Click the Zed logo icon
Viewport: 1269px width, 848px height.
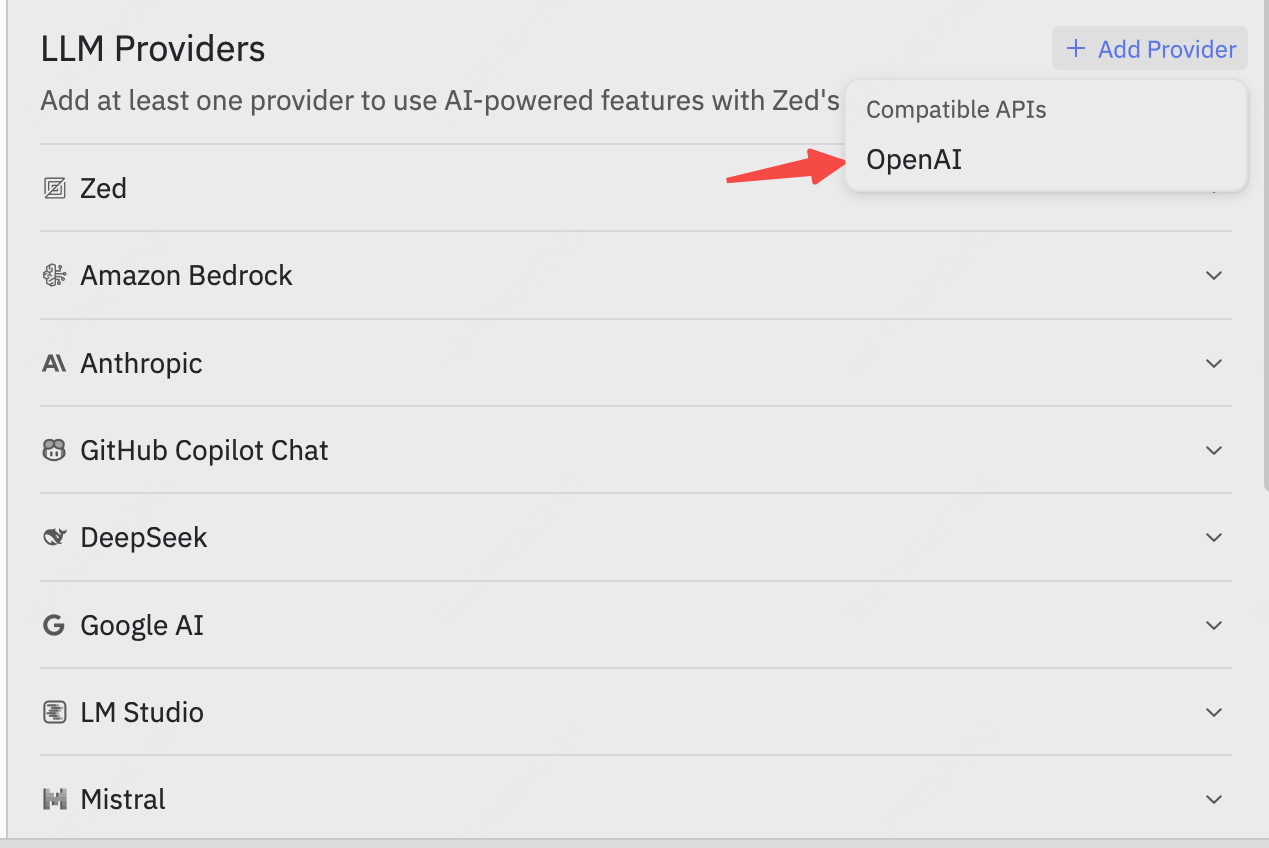click(x=54, y=188)
